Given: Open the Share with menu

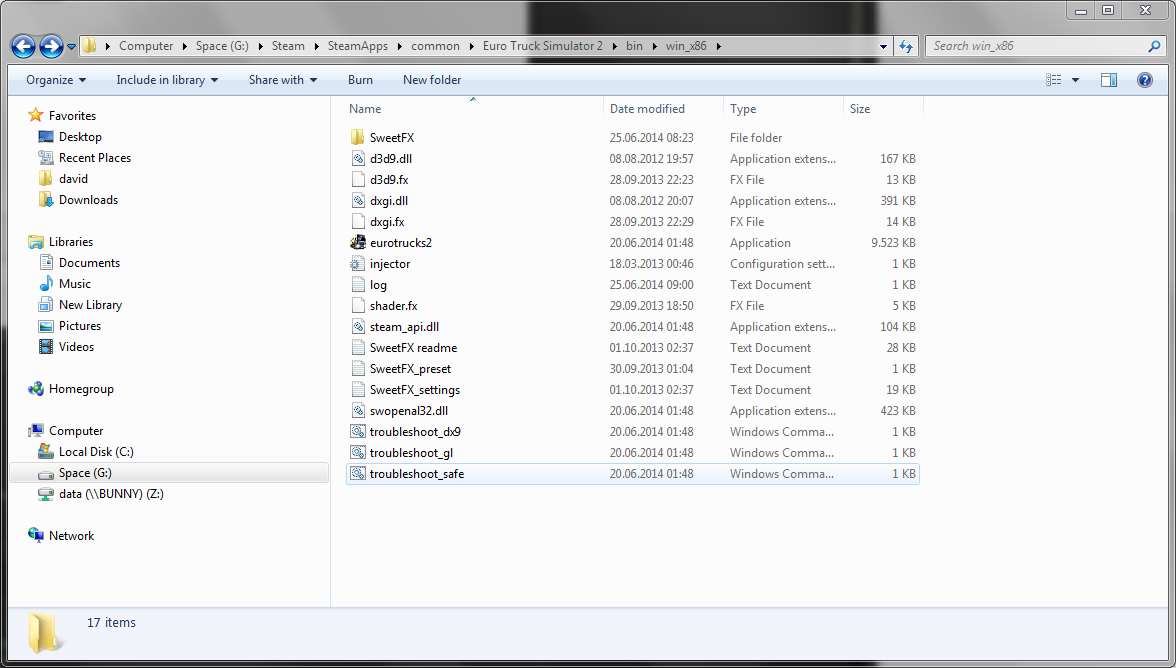Looking at the screenshot, I should tap(283, 79).
